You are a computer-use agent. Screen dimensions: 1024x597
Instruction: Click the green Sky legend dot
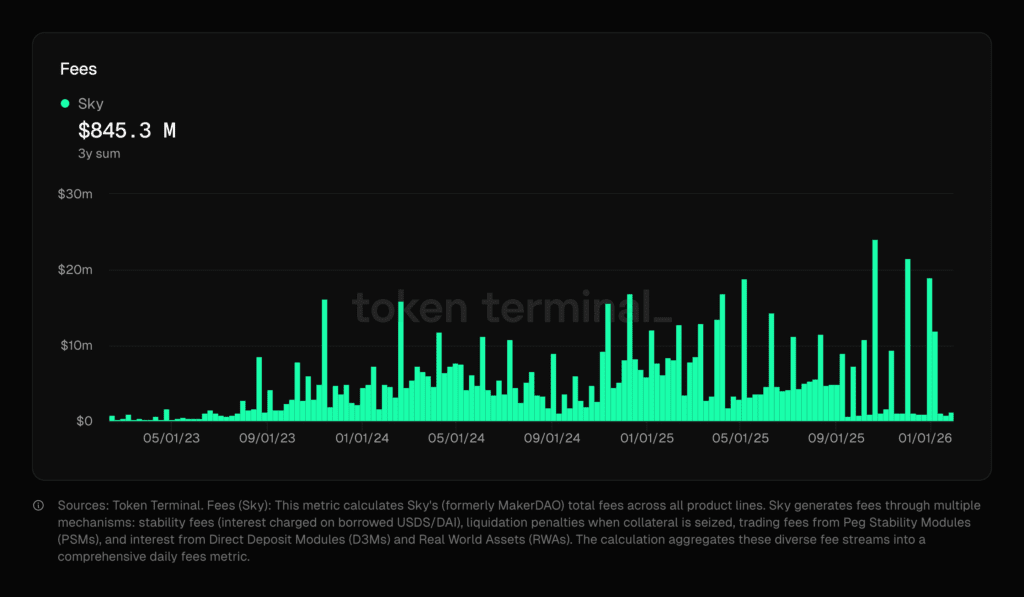(x=65, y=103)
